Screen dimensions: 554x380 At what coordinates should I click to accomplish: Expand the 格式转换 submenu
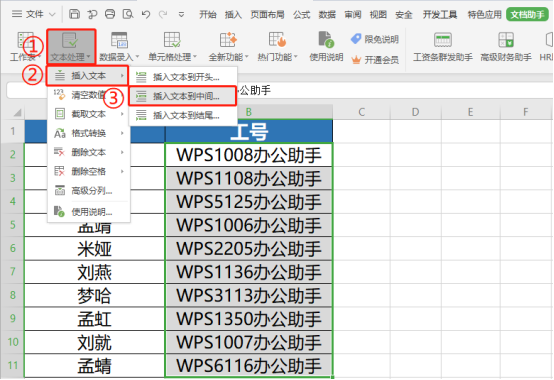click(x=89, y=133)
